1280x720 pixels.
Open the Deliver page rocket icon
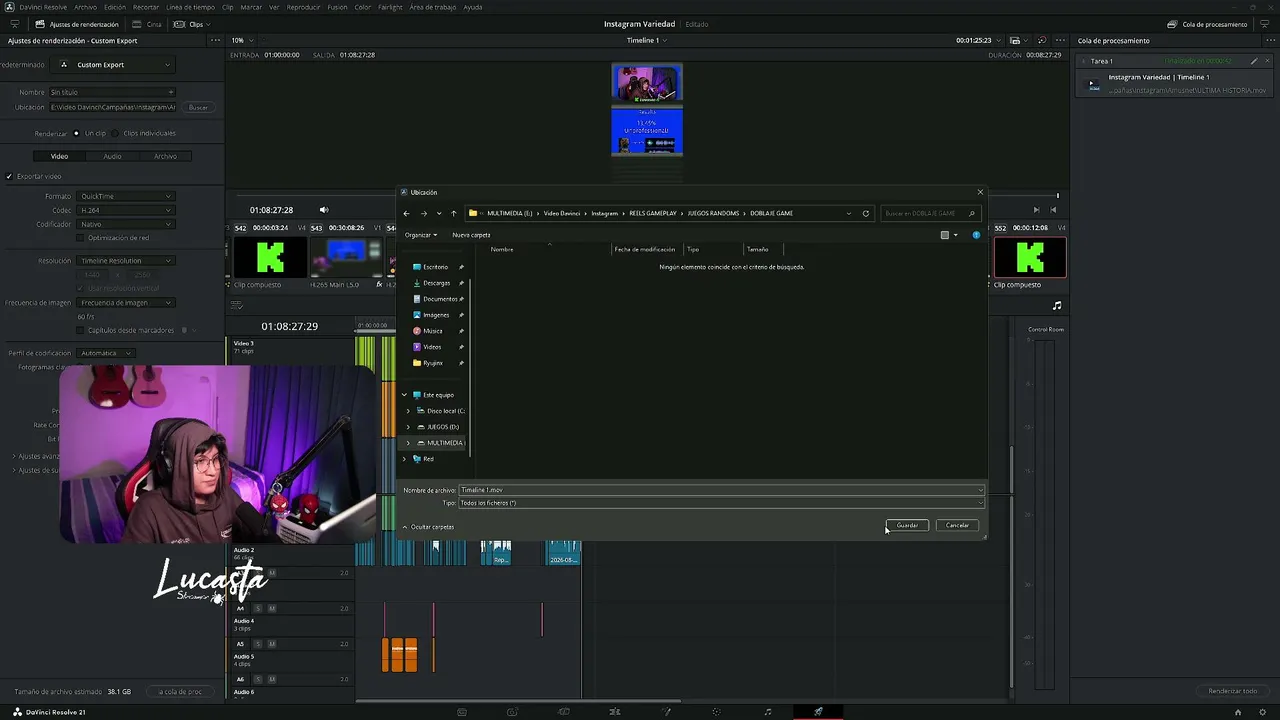point(818,712)
